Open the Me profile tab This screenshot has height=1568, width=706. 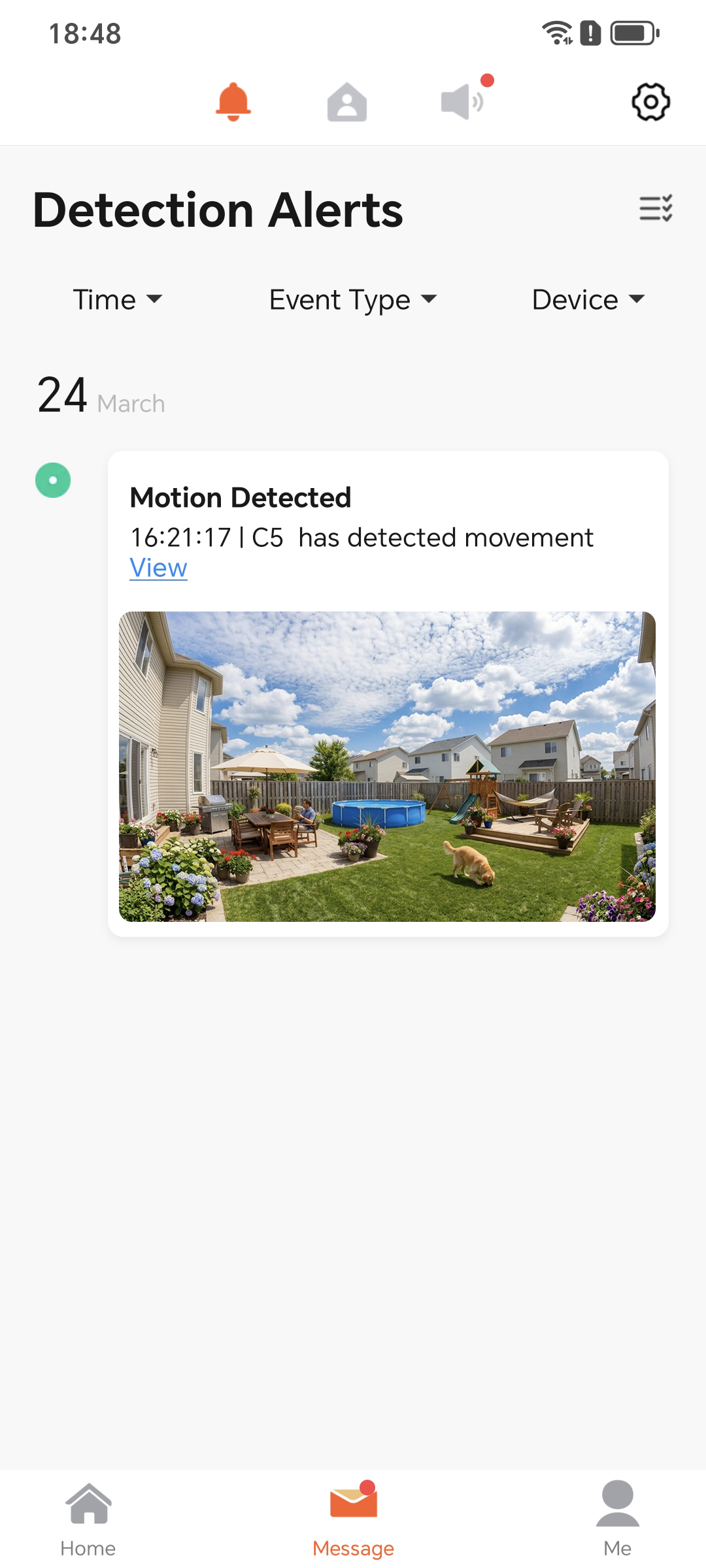pyautogui.click(x=618, y=1521)
